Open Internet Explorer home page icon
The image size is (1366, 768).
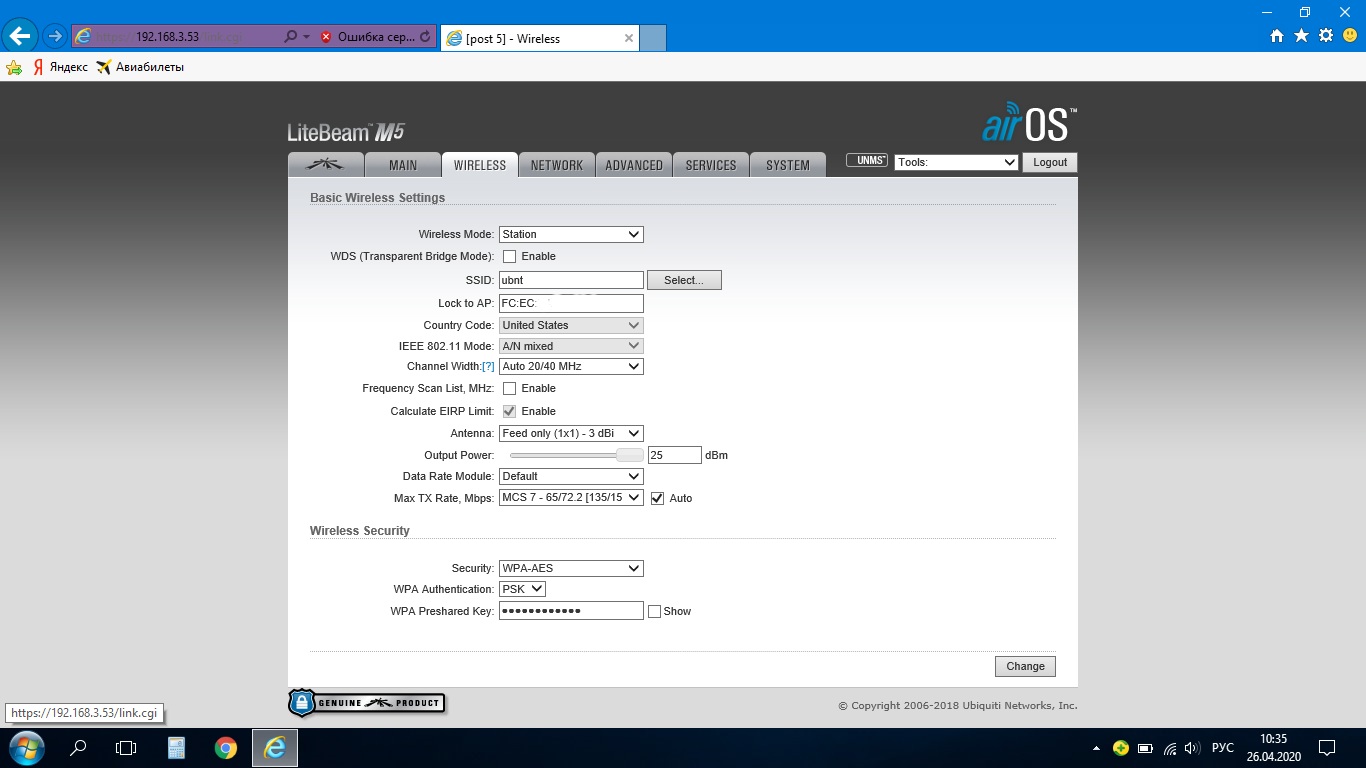click(1277, 36)
